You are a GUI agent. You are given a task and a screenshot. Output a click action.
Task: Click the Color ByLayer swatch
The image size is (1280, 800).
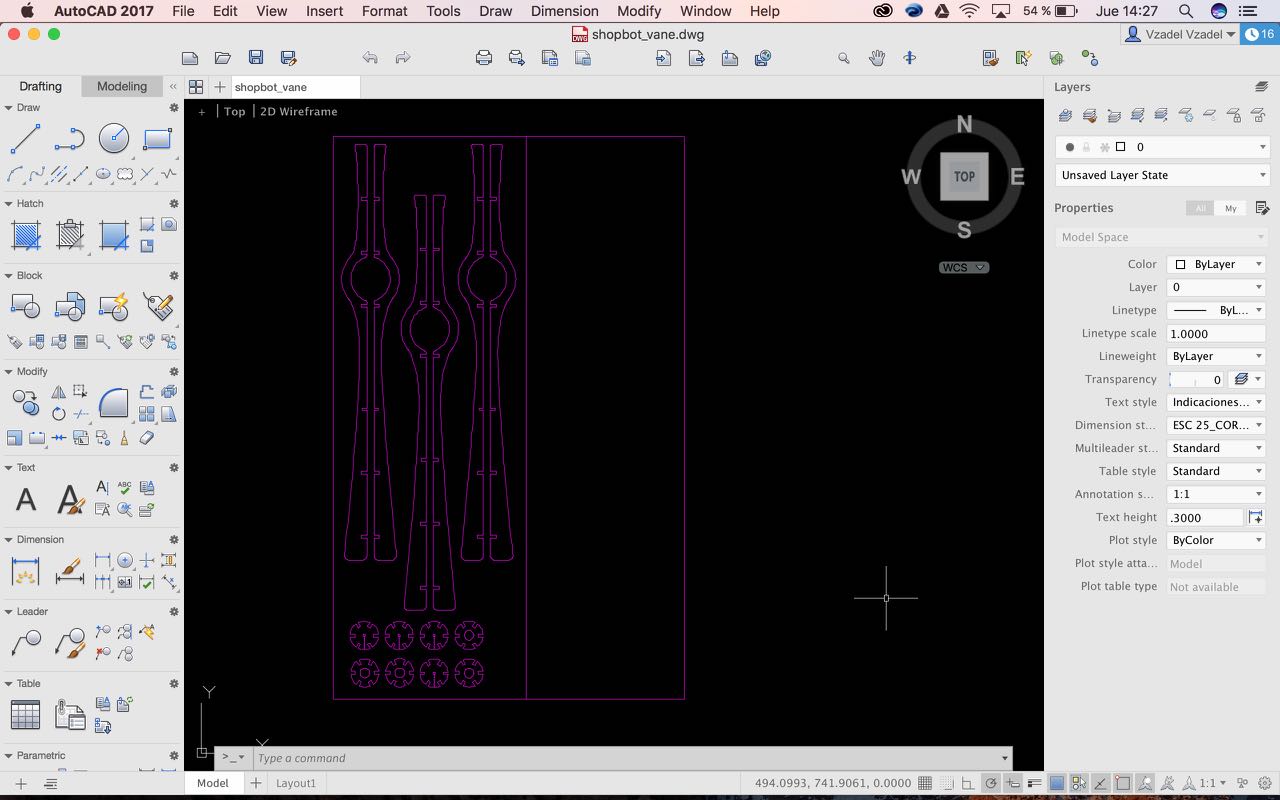coord(1180,264)
